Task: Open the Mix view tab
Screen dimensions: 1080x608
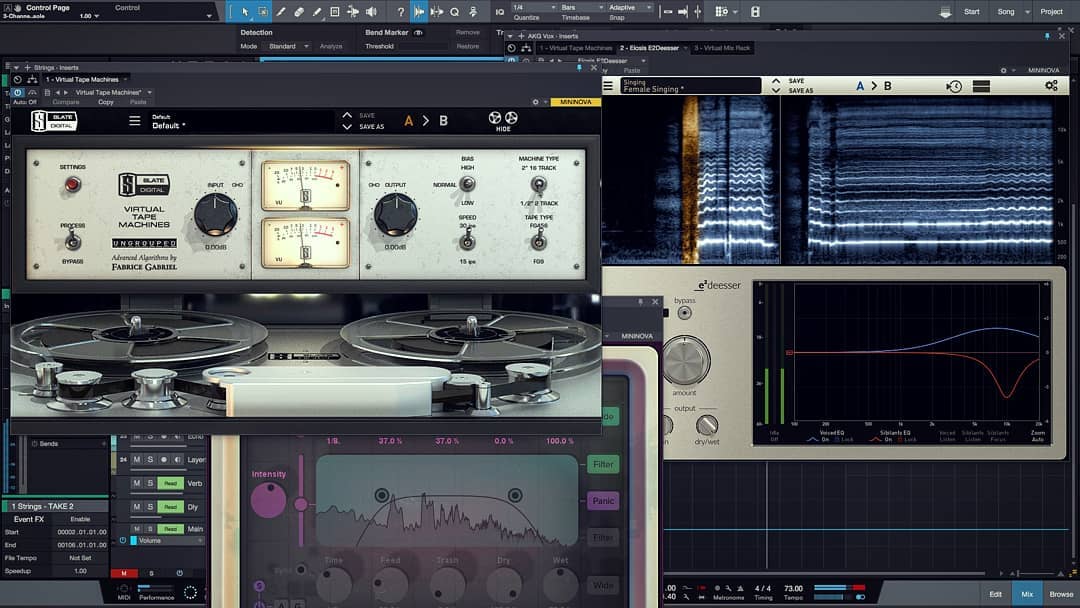Action: click(x=1026, y=594)
